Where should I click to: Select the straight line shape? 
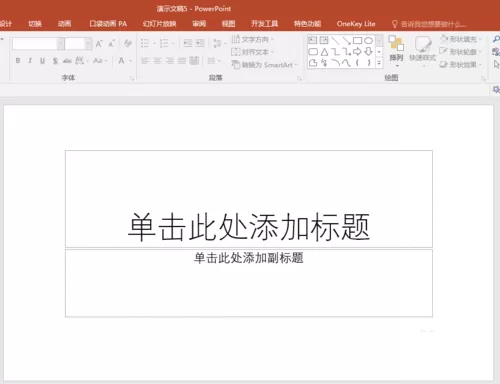point(335,41)
